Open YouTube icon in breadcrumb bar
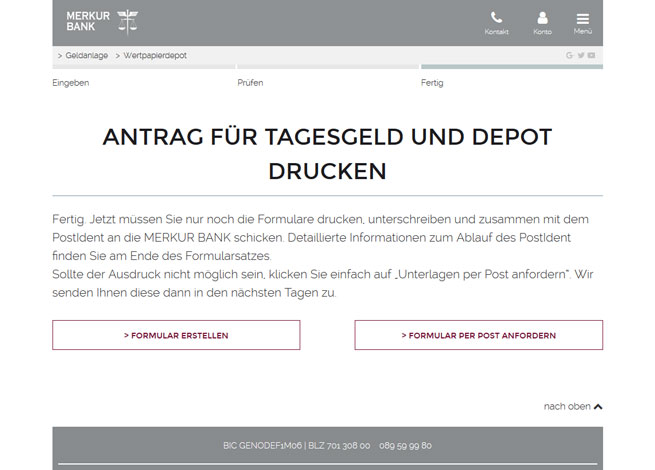The width and height of the screenshot is (655, 470). 591,55
